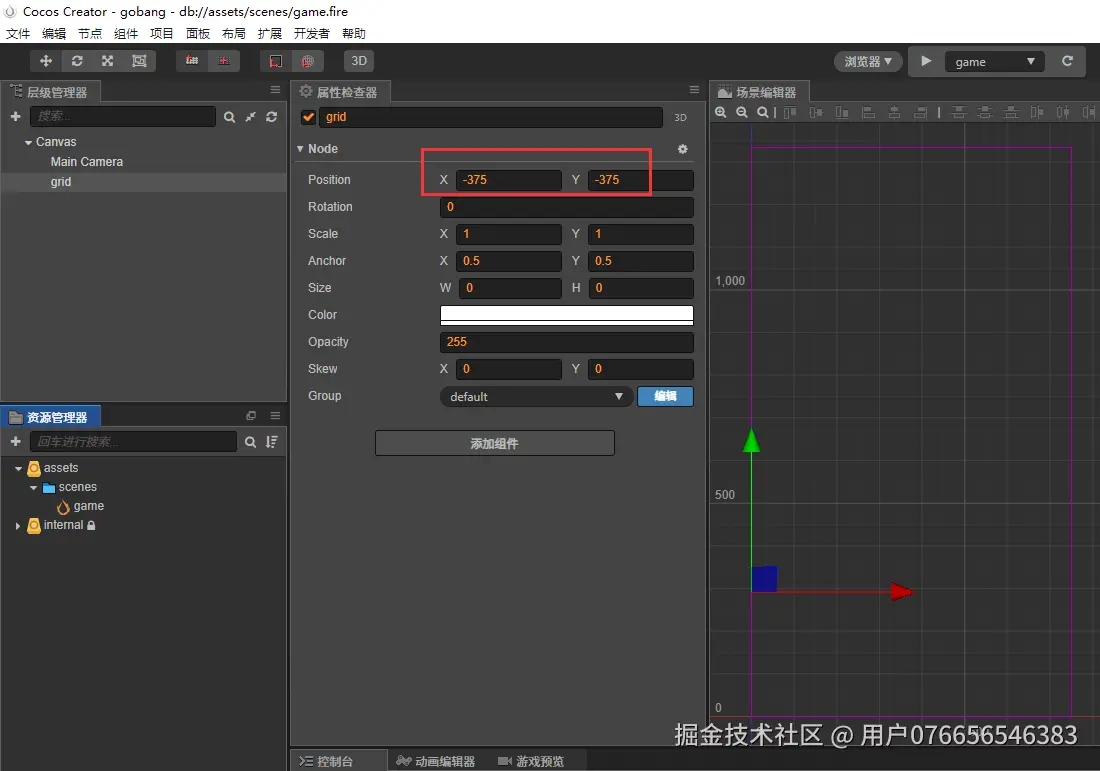Distribute nodes by bottom edges
1100x771 pixels.
(x=1011, y=112)
